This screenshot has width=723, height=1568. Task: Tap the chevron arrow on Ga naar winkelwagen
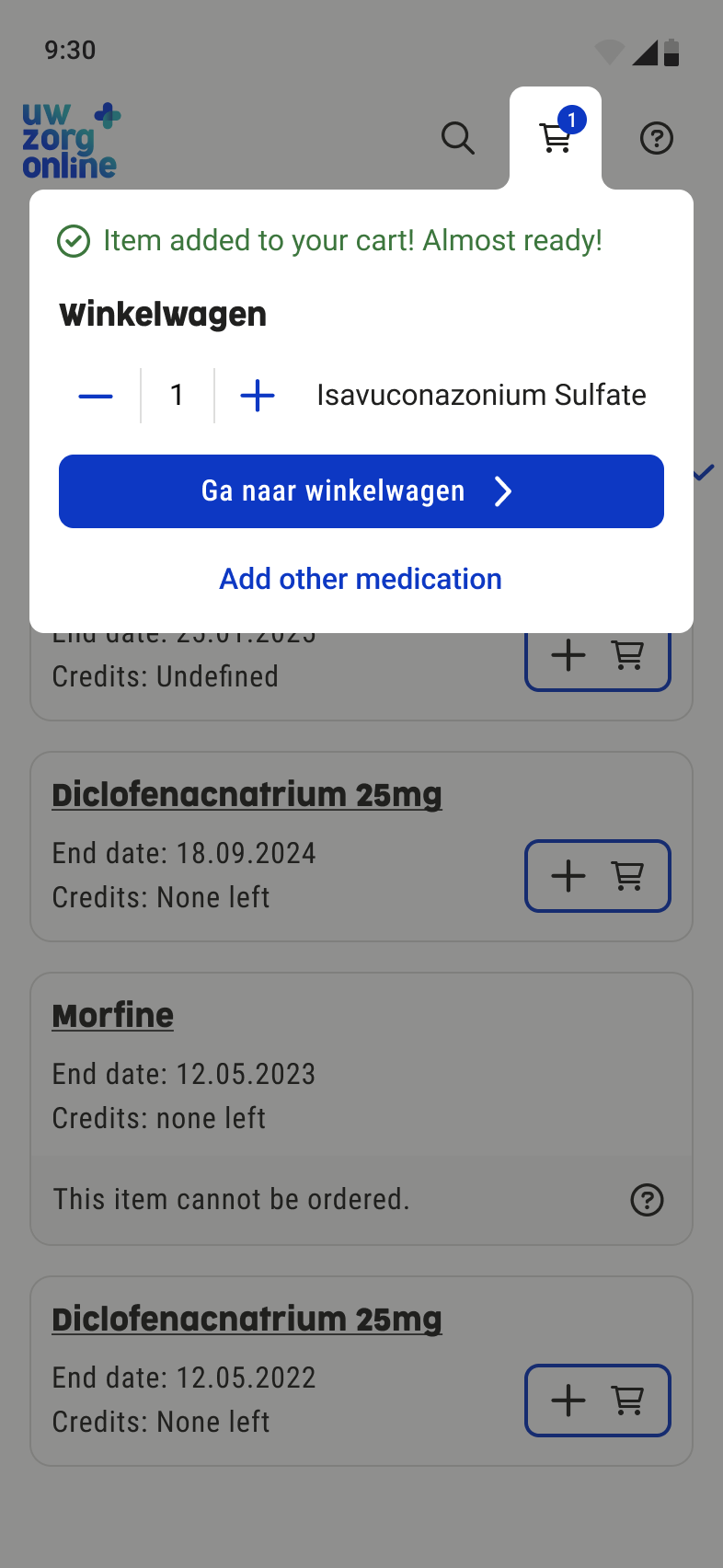[x=502, y=491]
